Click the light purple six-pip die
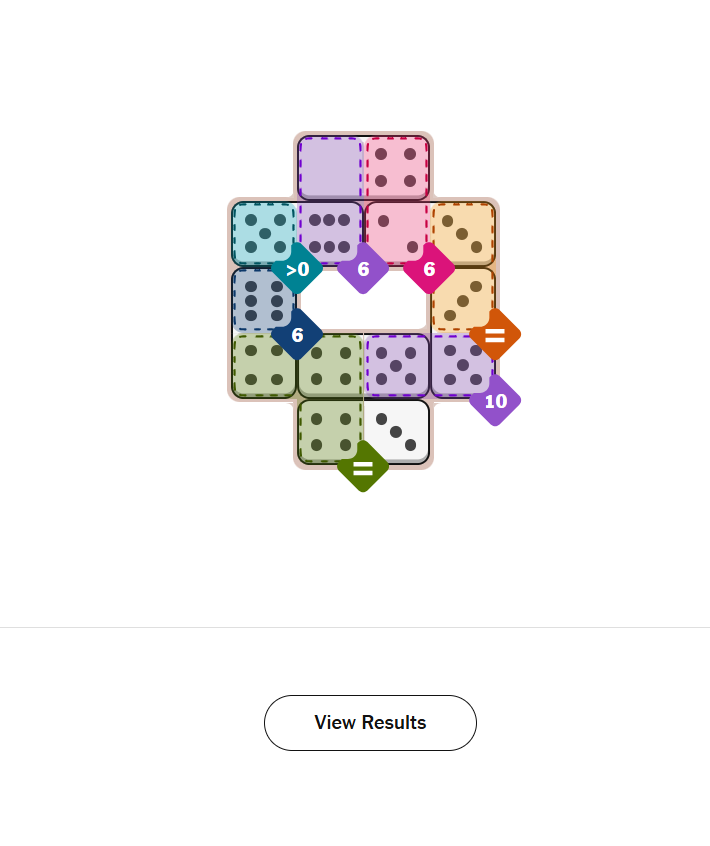Screen dimensions: 710x846 [x=330, y=232]
